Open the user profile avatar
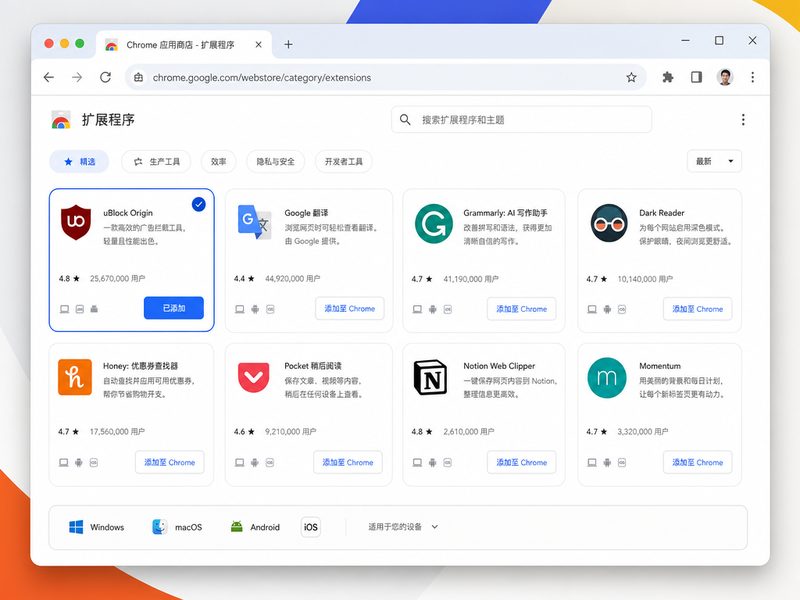This screenshot has height=600, width=800. 725,77
